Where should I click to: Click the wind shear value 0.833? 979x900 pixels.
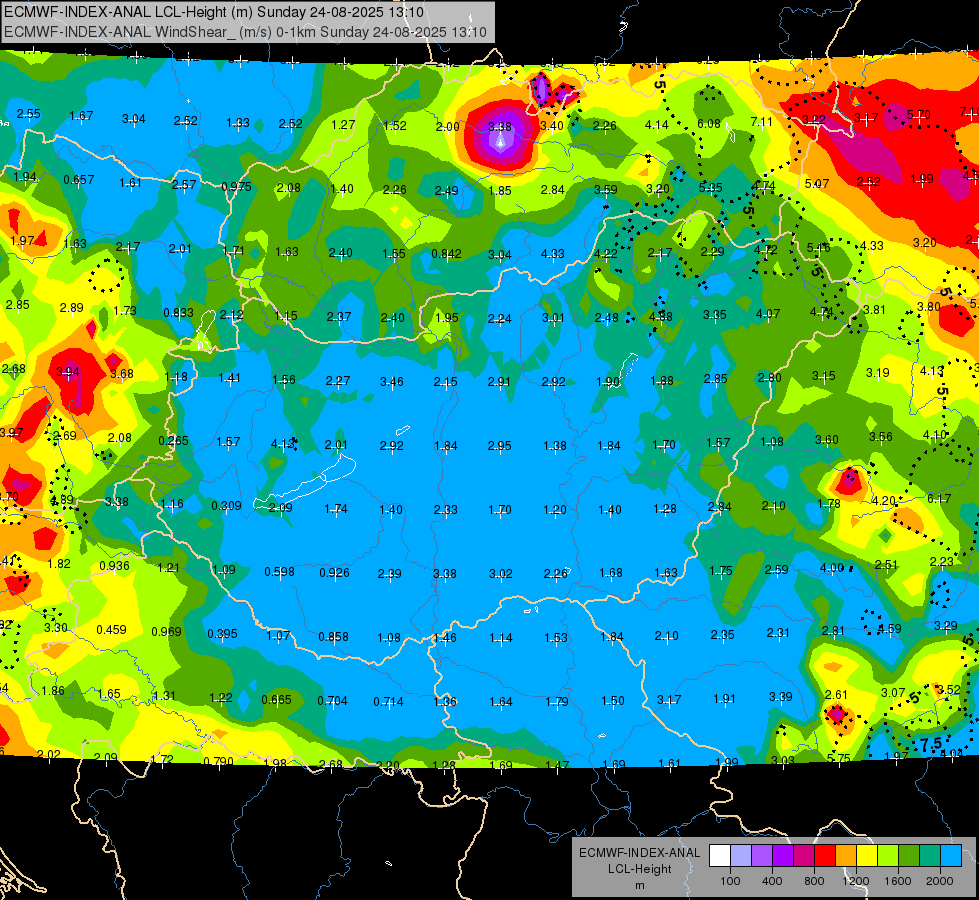[178, 312]
